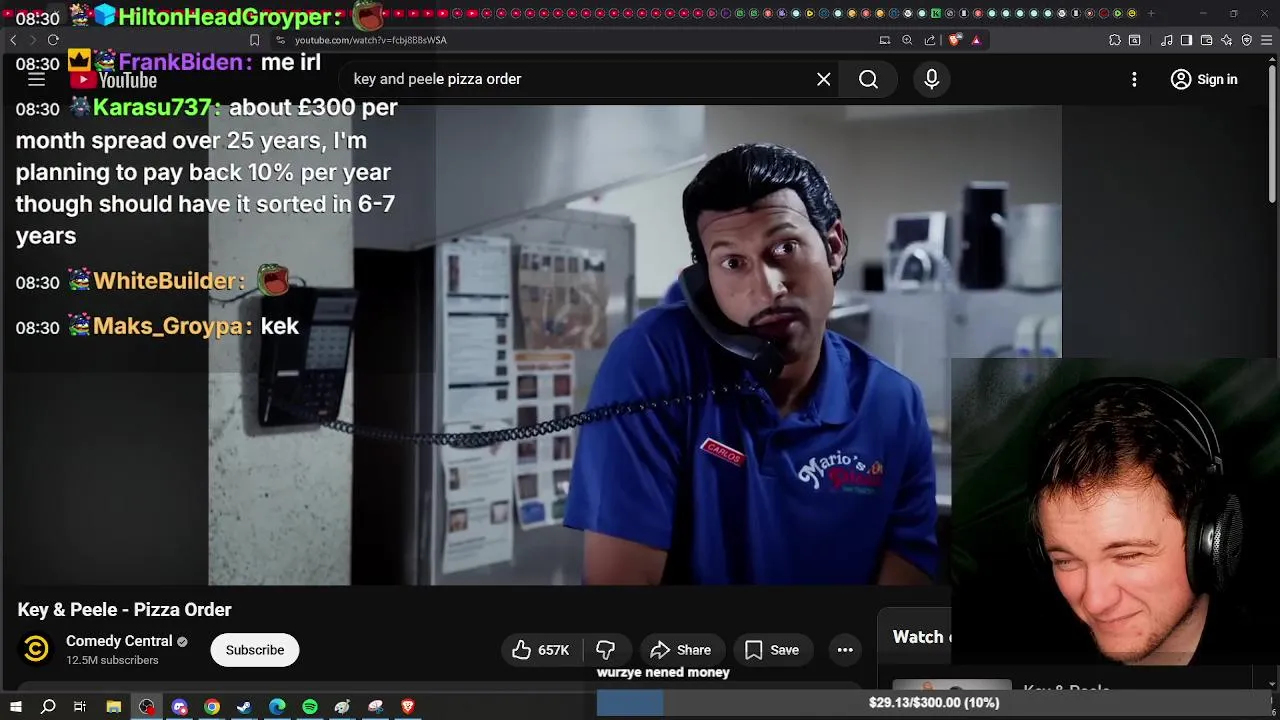Viewport: 1280px width, 720px height.
Task: Open the page search icon beside extensions
Action: (x=1135, y=40)
